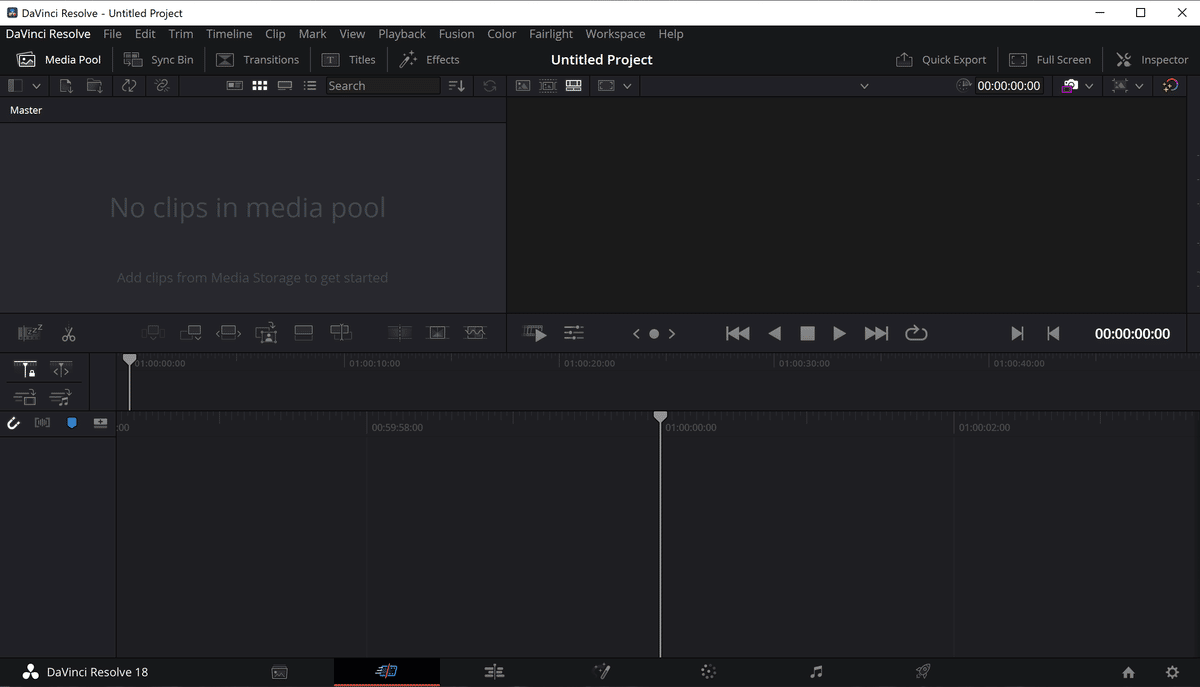Open the timeline resolution dropdown
Viewport: 1200px width, 687px height.
627,86
